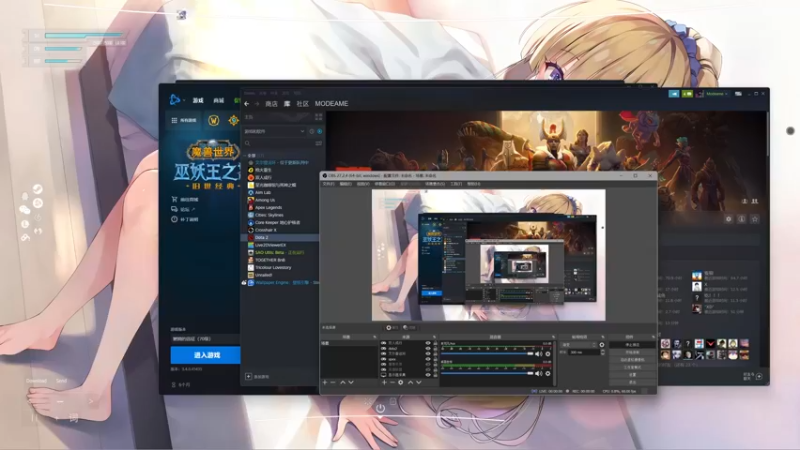Select Hearthstone icon in Battle.net game bar

pyautogui.click(x=233, y=120)
